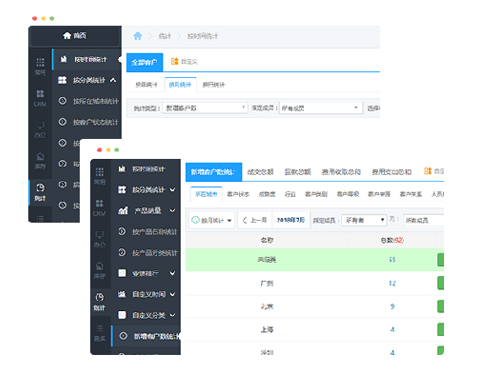Open 新增客户数统计 item in front sidebar
The width and height of the screenshot is (480, 372).
coord(147,336)
